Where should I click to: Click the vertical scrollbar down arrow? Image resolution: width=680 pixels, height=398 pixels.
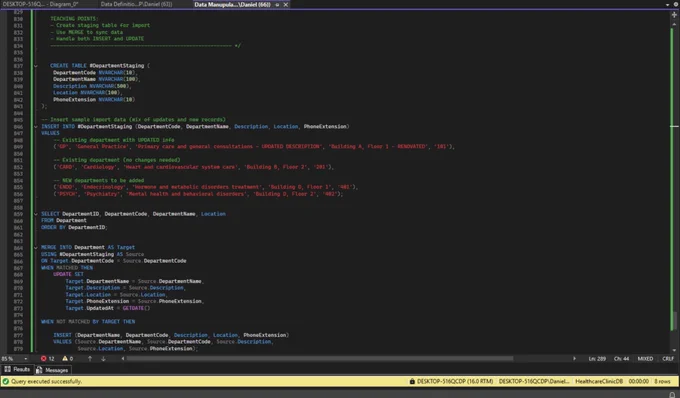tap(674, 350)
